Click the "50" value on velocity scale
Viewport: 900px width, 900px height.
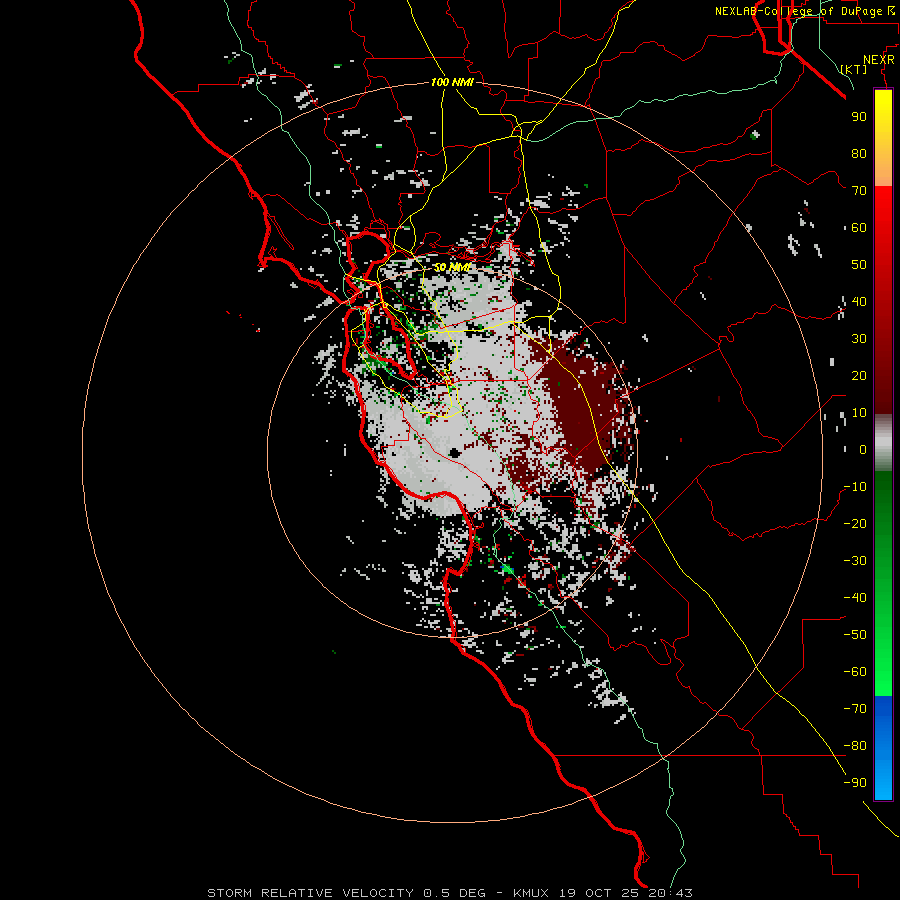(859, 265)
